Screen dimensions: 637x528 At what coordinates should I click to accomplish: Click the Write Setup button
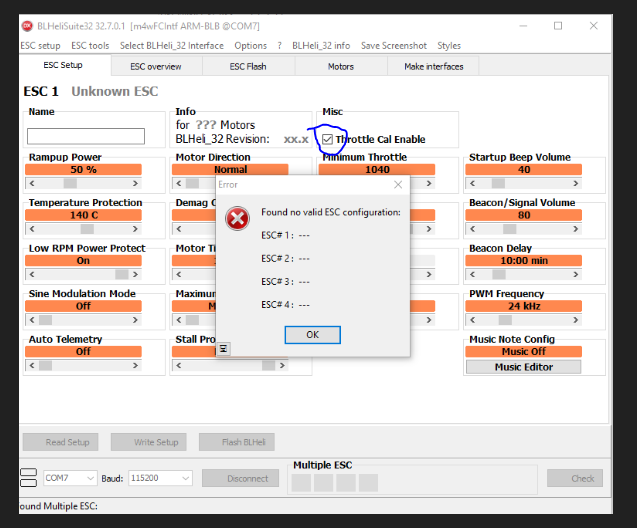149,442
